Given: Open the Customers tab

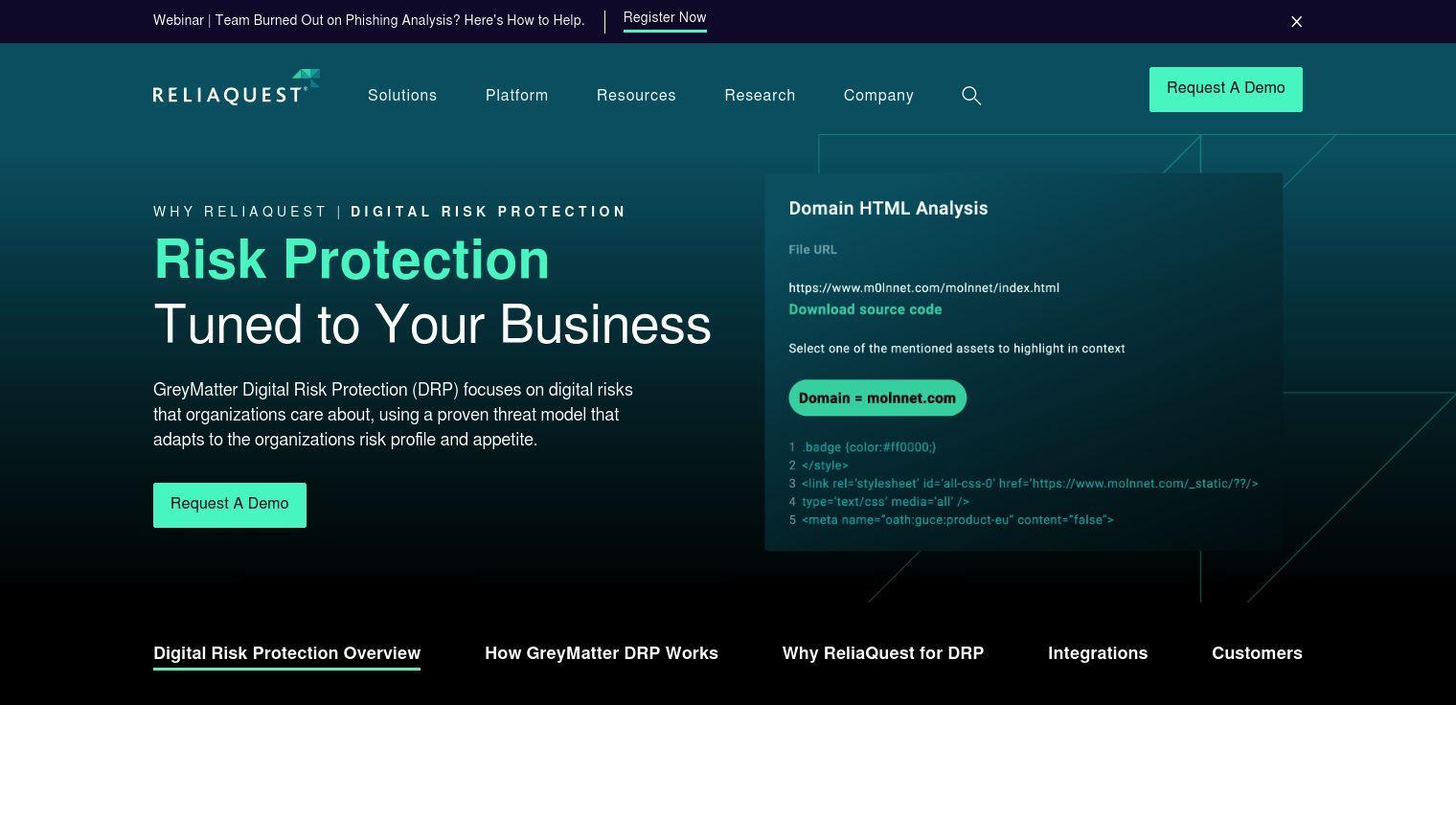Looking at the screenshot, I should 1257,653.
